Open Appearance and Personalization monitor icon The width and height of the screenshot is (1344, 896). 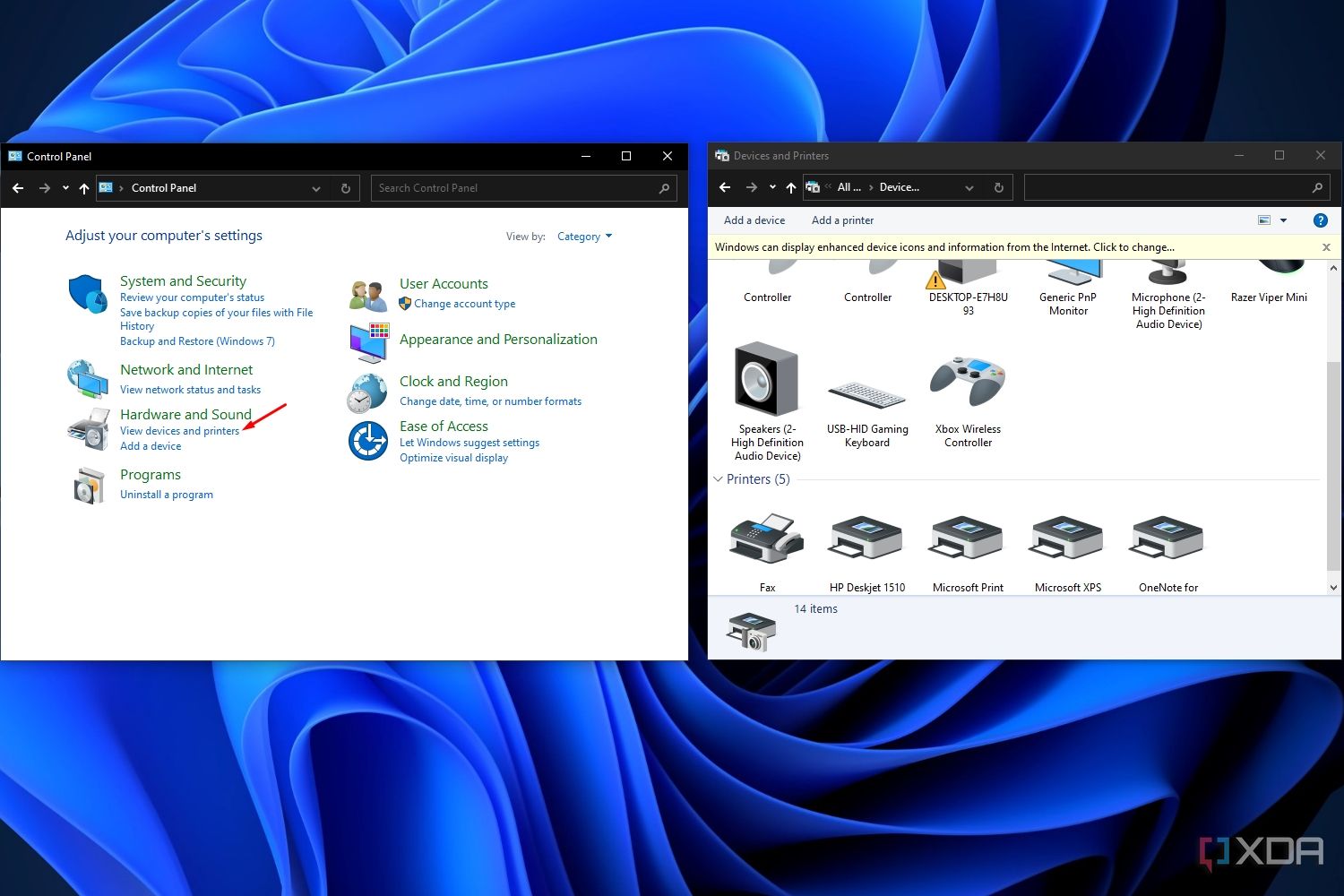[368, 341]
